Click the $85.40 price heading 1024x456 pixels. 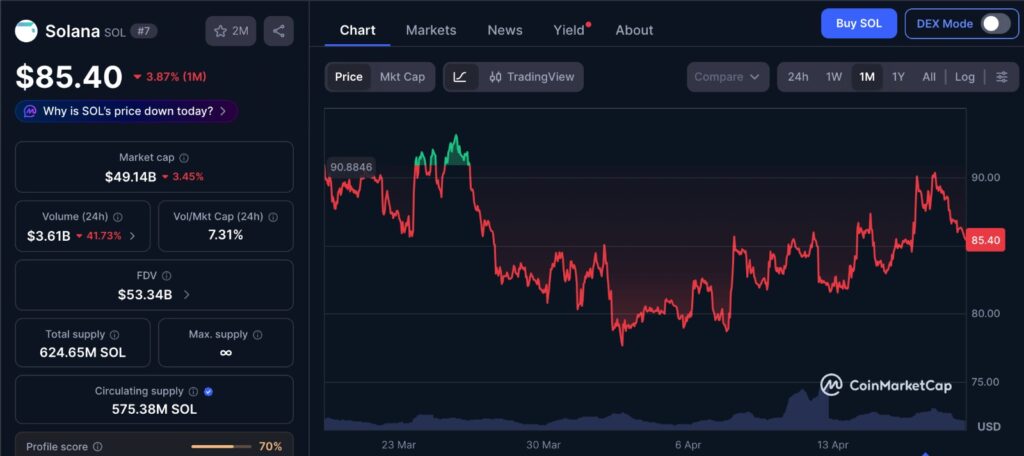[x=69, y=77]
